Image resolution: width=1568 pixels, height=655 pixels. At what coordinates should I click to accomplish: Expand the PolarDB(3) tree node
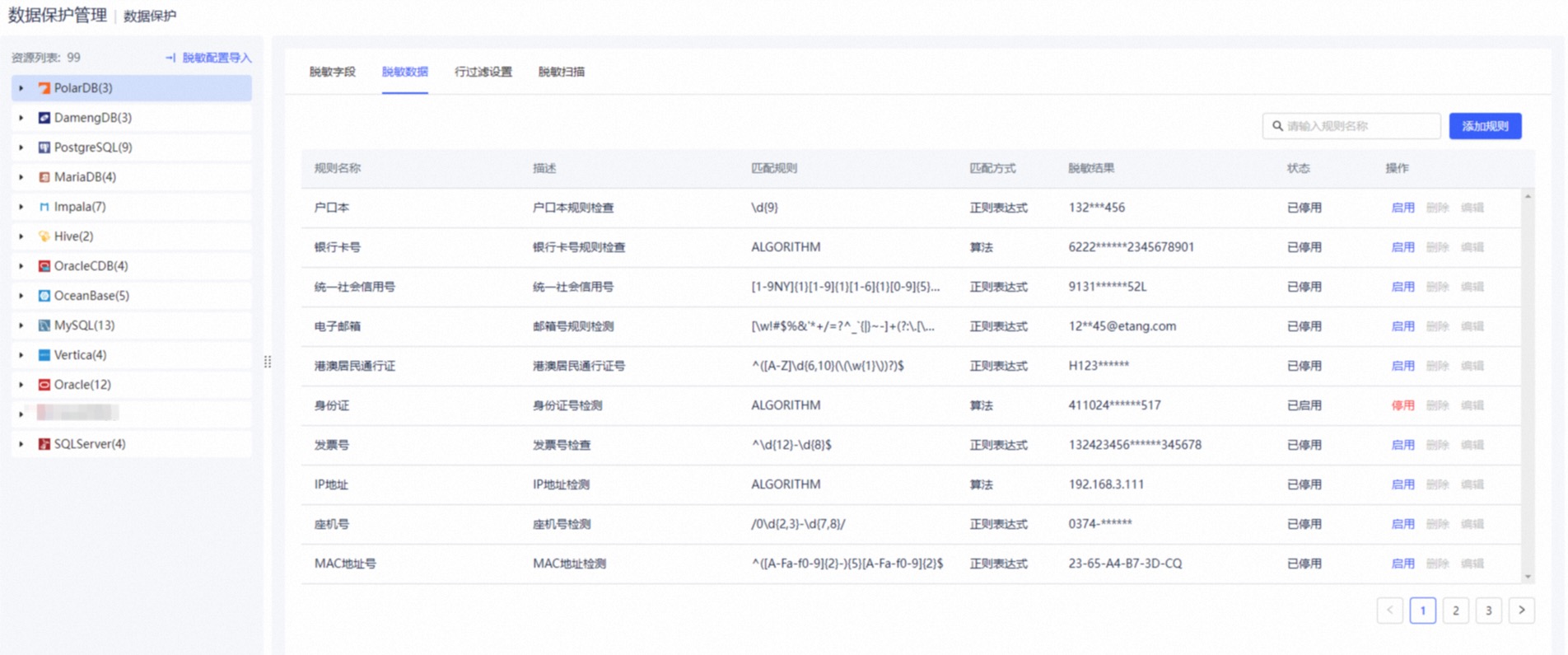(21, 88)
